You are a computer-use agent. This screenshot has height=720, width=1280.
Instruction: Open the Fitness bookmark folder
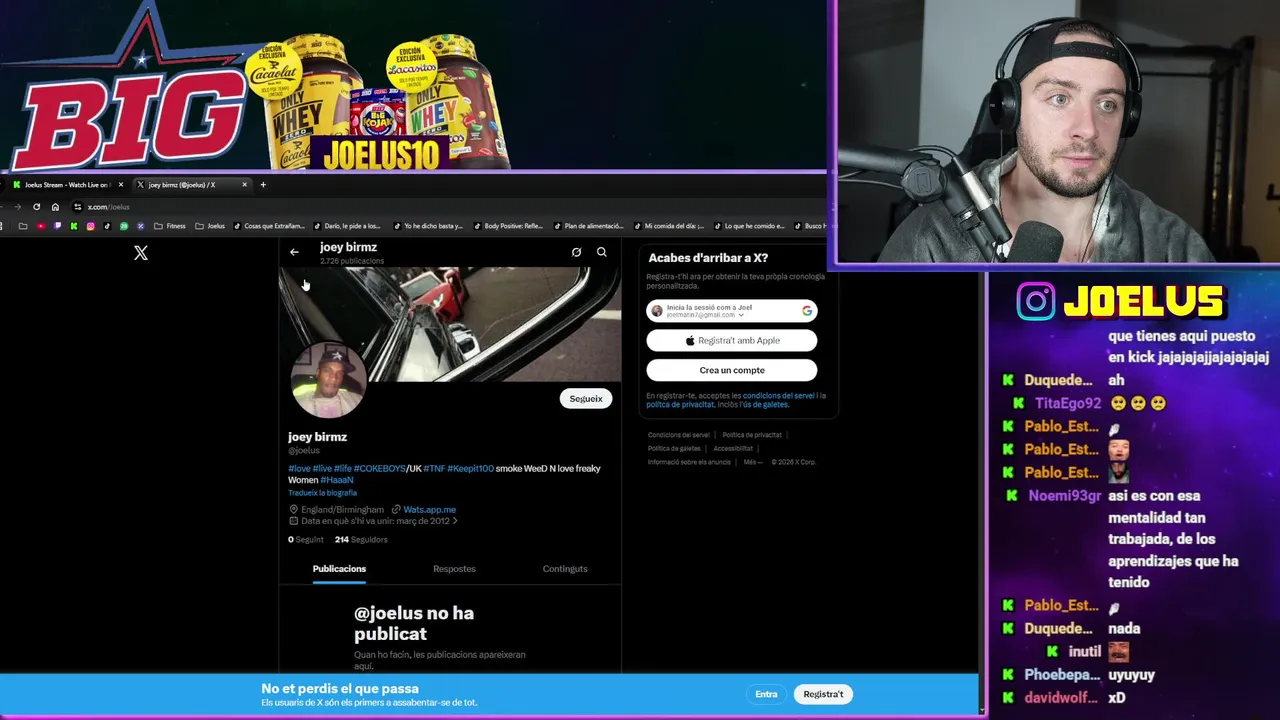169,226
